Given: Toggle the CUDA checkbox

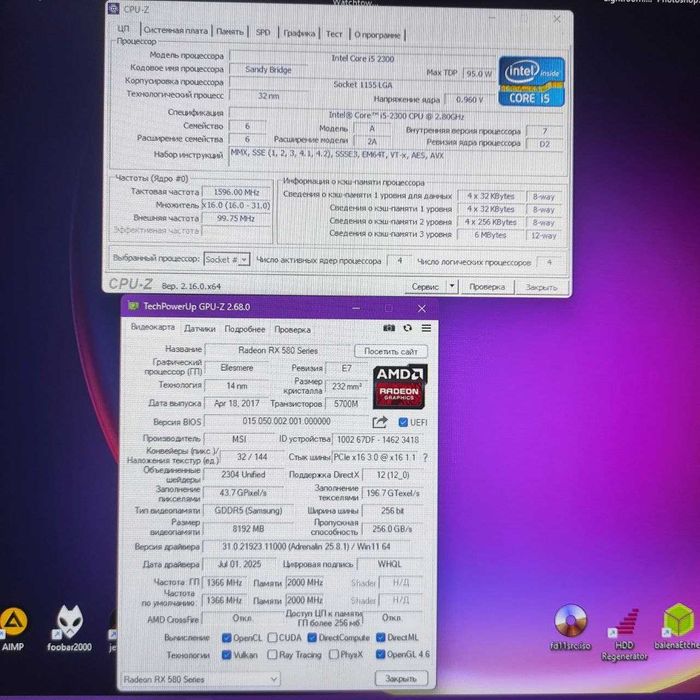Looking at the screenshot, I should 272,638.
